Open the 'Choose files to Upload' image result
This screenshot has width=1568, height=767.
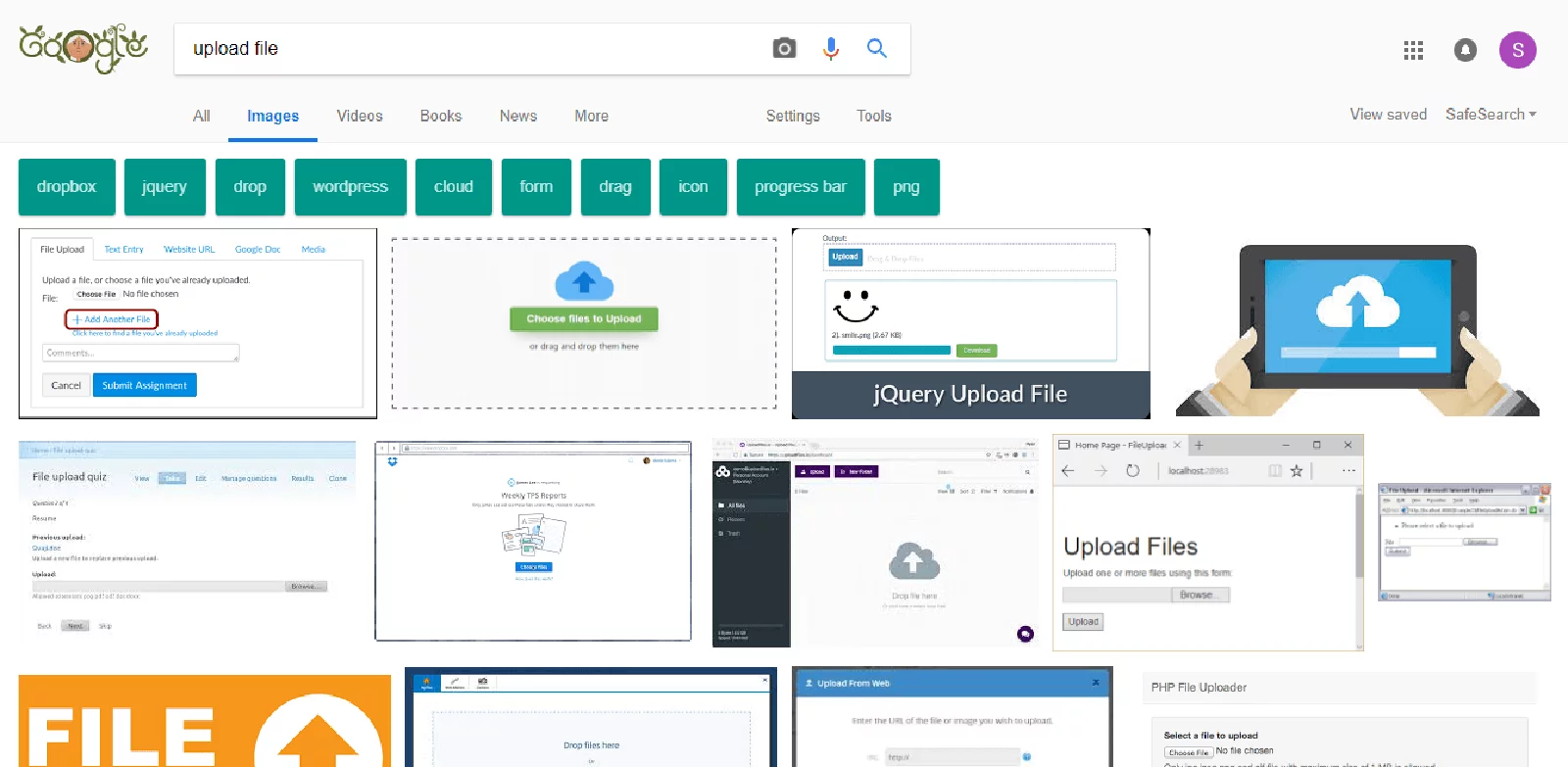584,323
